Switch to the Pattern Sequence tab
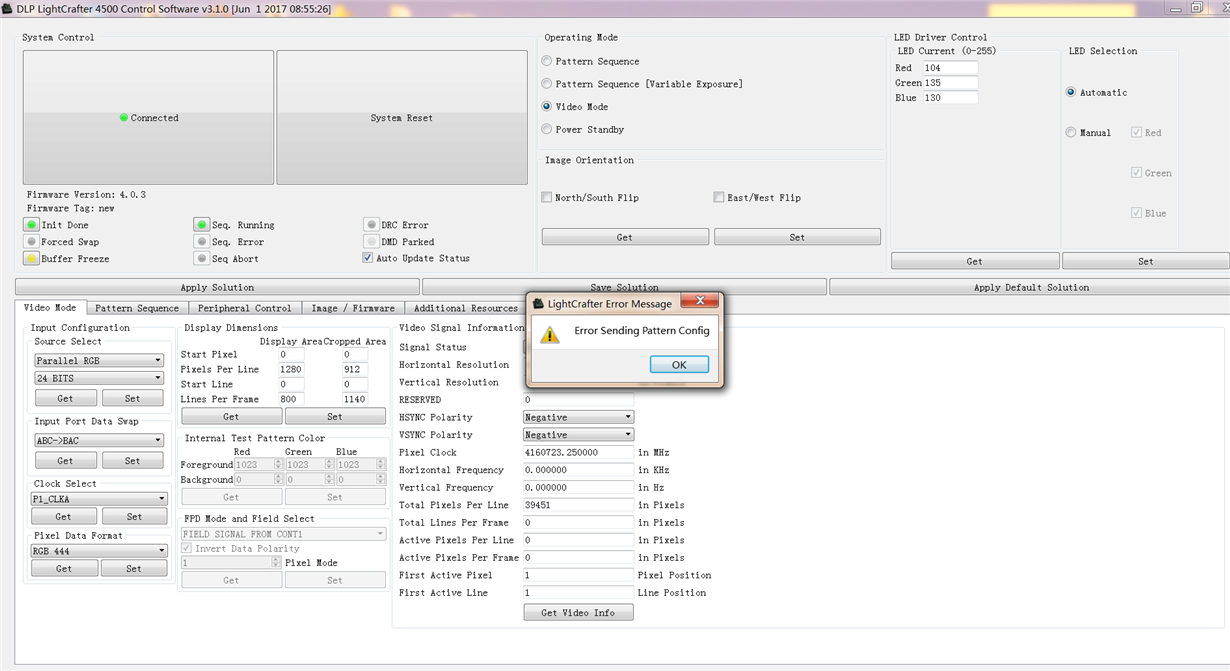The height and width of the screenshot is (671, 1230). pyautogui.click(x=137, y=308)
